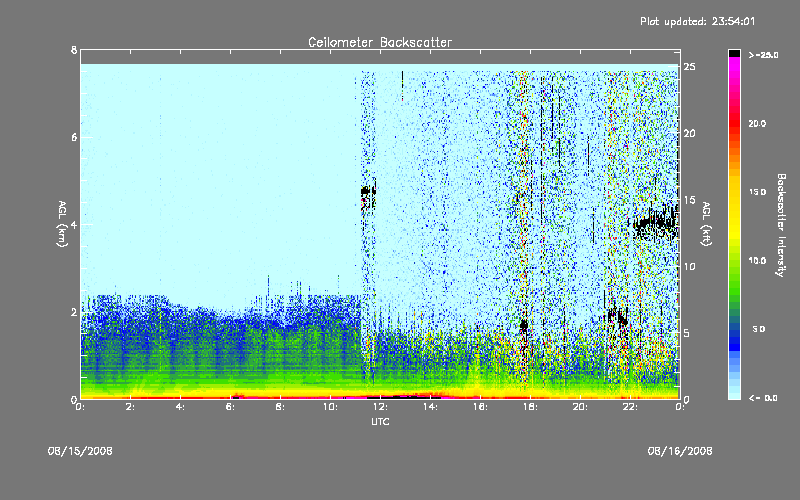
Task: Click the '22:' hour tick on UTC axis
Action: 630,407
